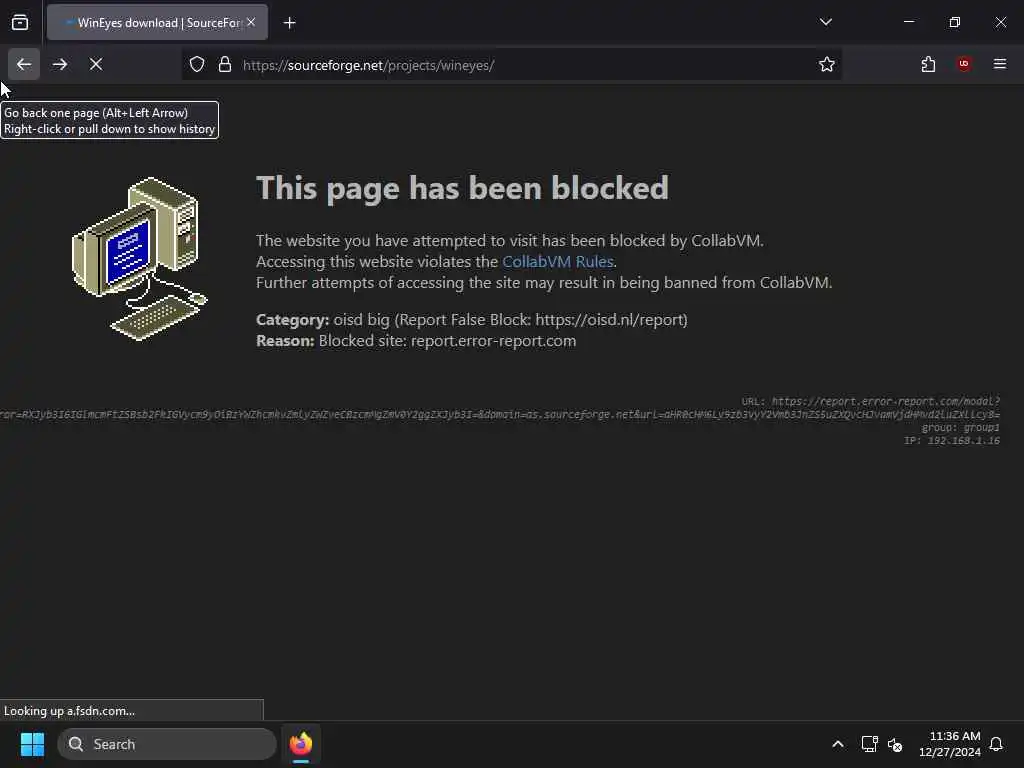Viewport: 1024px width, 768px height.
Task: Open the Firefox View button
Action: [x=20, y=23]
